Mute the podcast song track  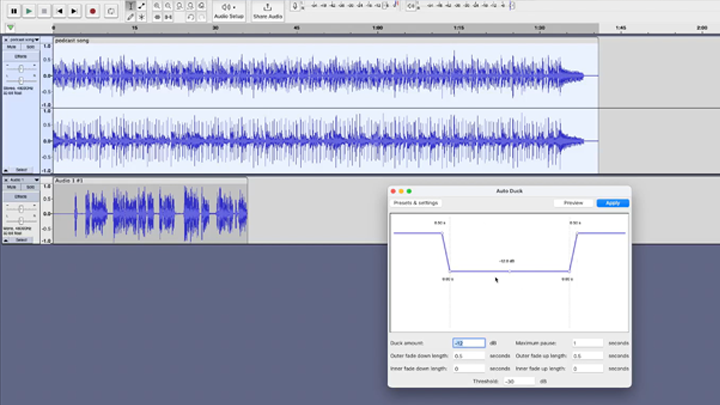12,47
